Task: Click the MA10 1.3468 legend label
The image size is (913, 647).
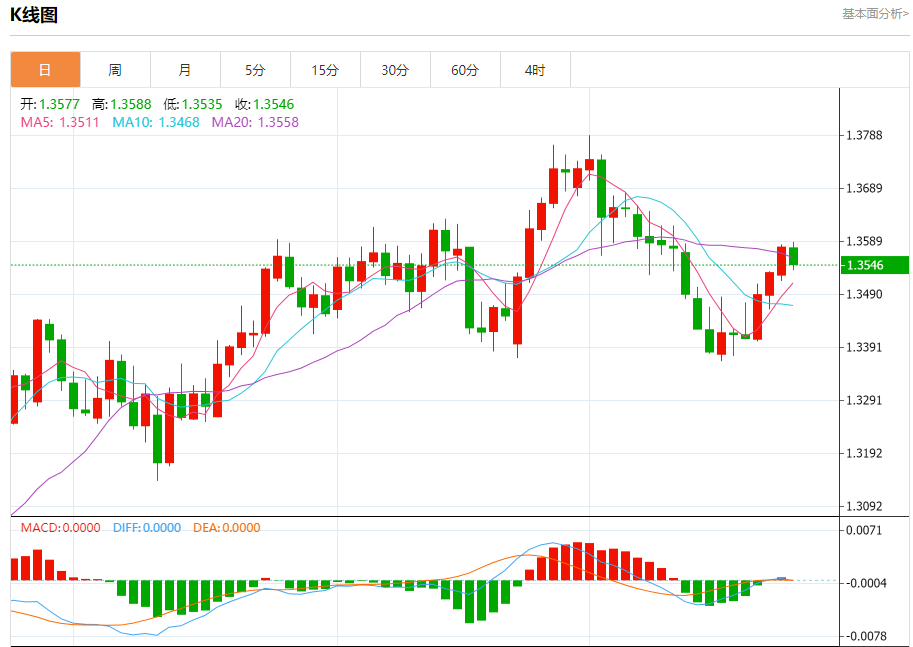Action: 156,122
